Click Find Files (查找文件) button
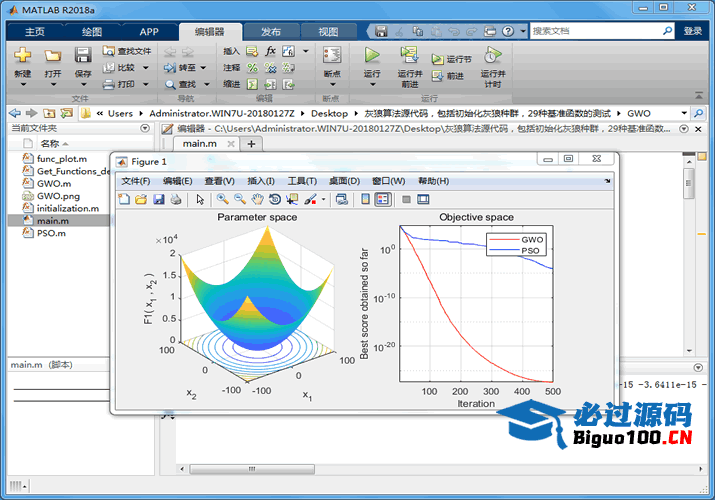Screen dimensions: 715x500 coord(126,51)
